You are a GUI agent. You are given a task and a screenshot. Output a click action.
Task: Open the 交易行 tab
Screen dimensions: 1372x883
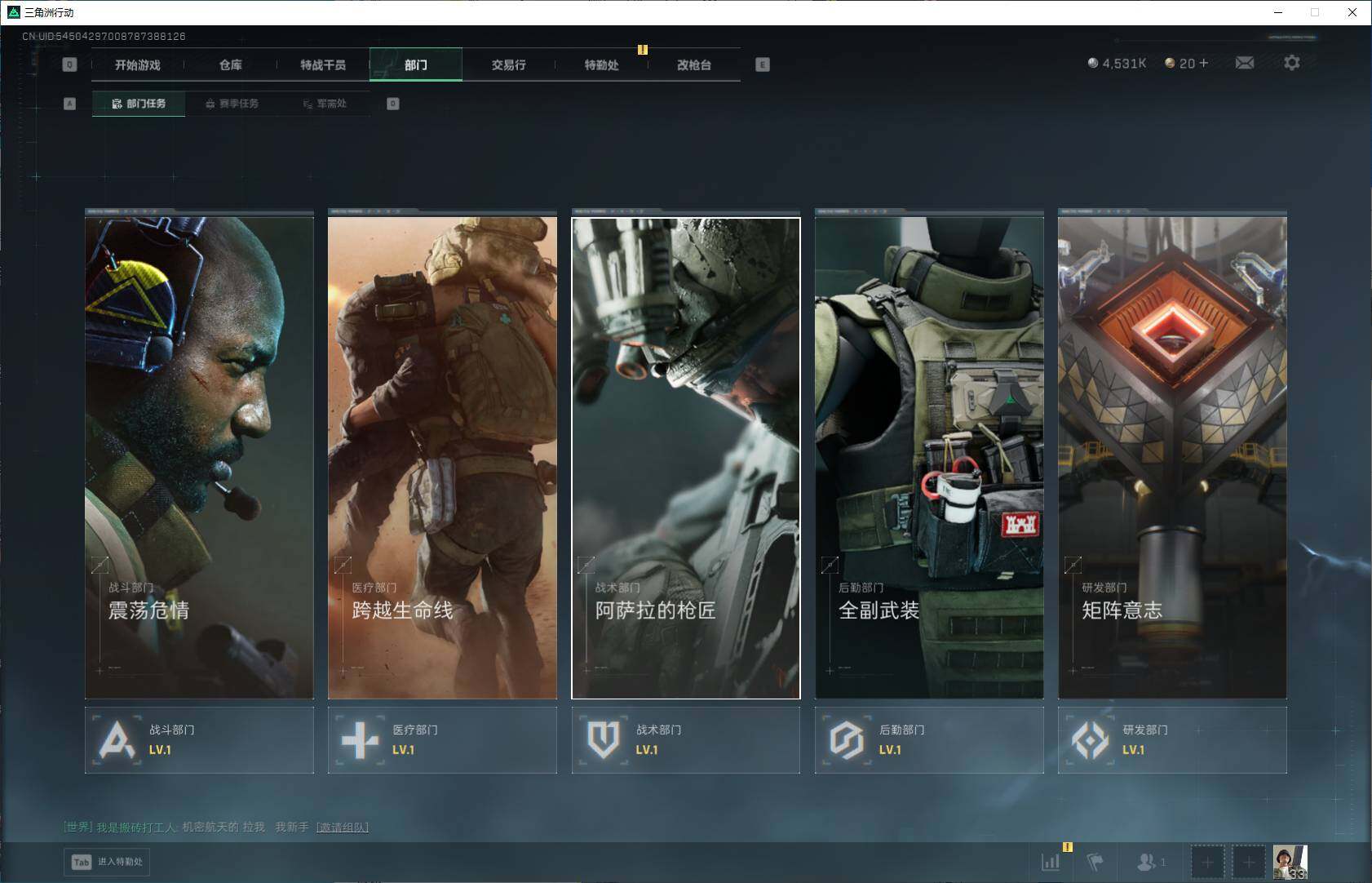coord(508,64)
